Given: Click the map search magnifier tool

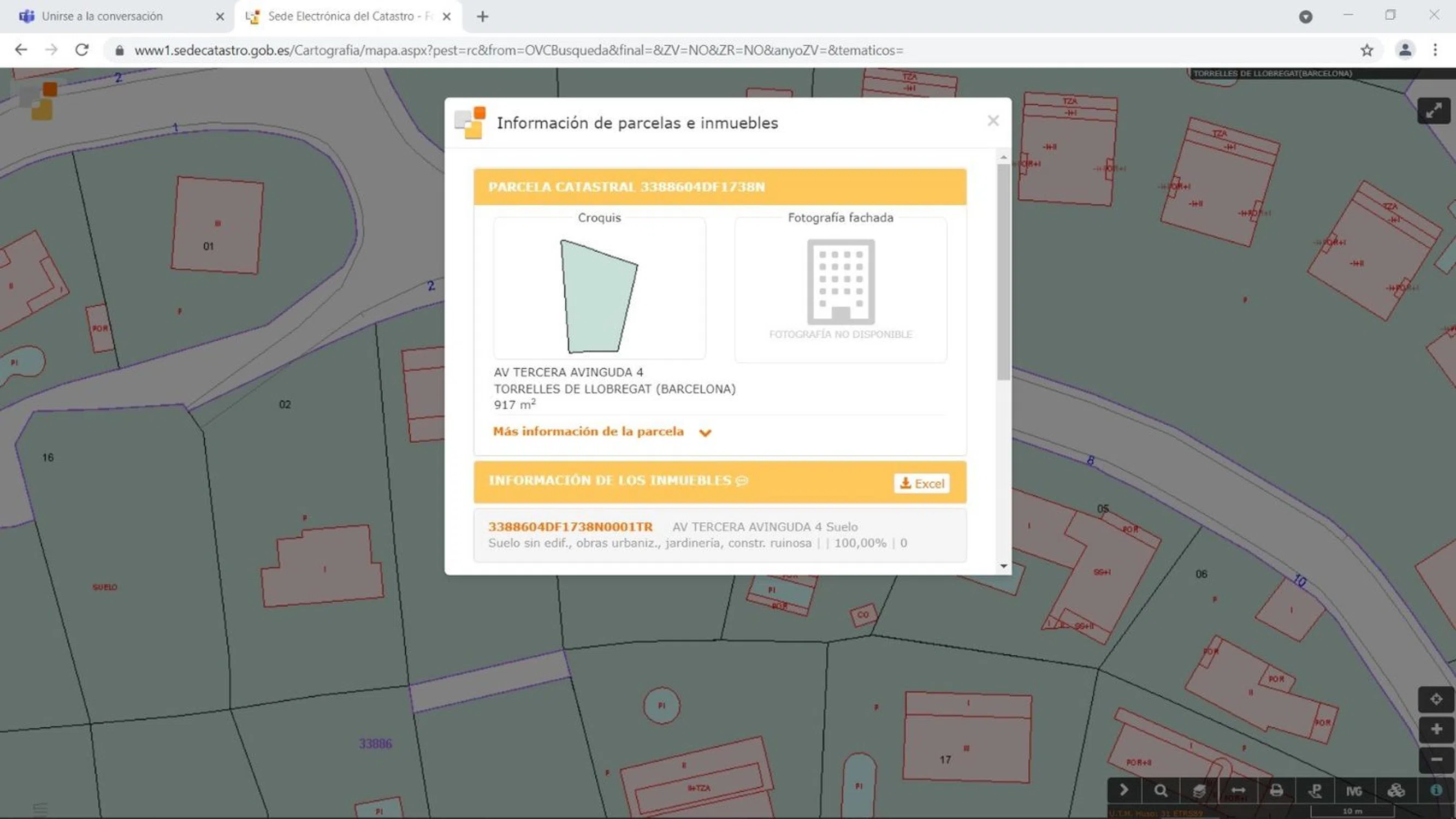Looking at the screenshot, I should tap(1161, 790).
